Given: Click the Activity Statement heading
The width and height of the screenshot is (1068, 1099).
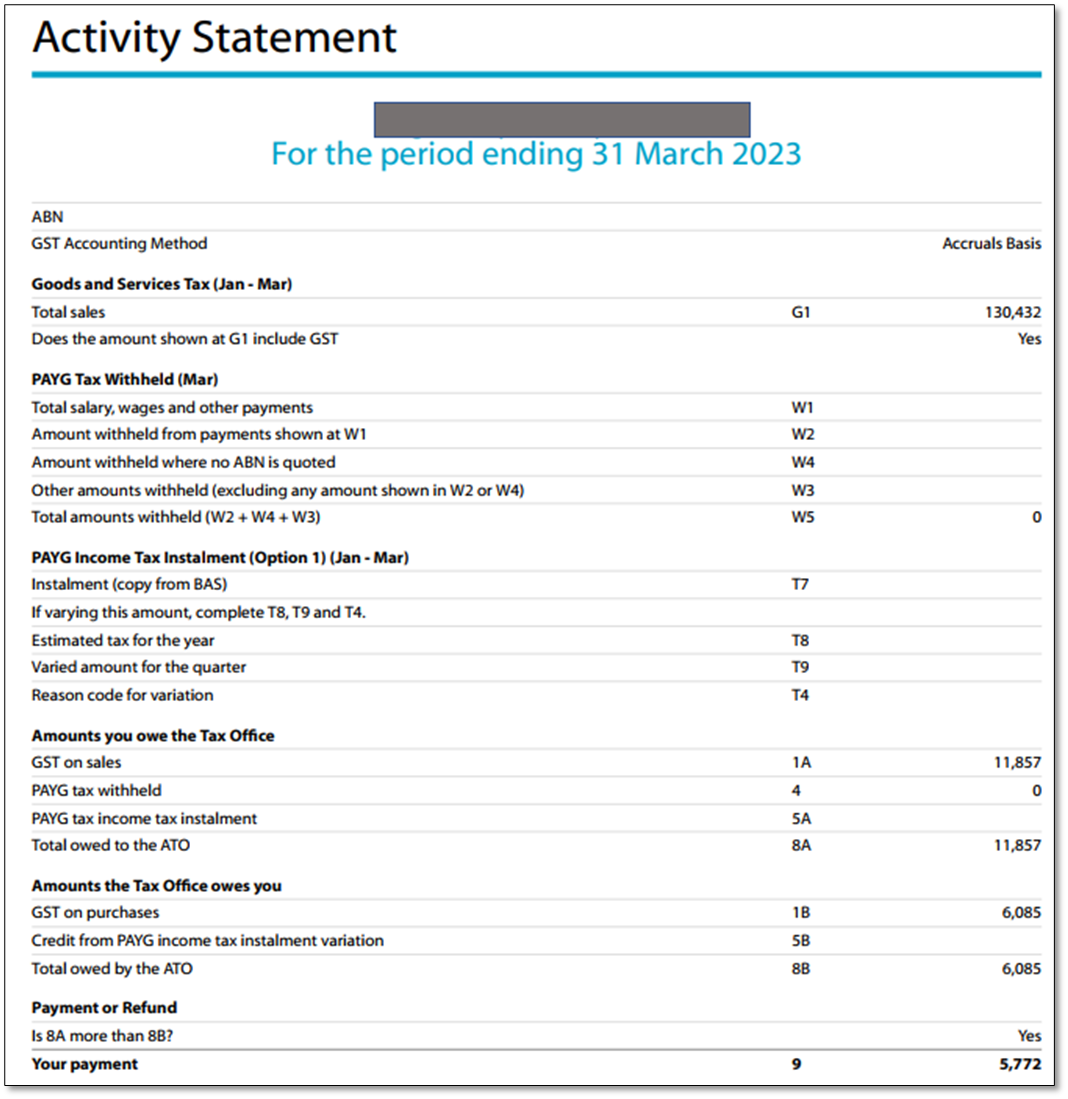Looking at the screenshot, I should 215,38.
